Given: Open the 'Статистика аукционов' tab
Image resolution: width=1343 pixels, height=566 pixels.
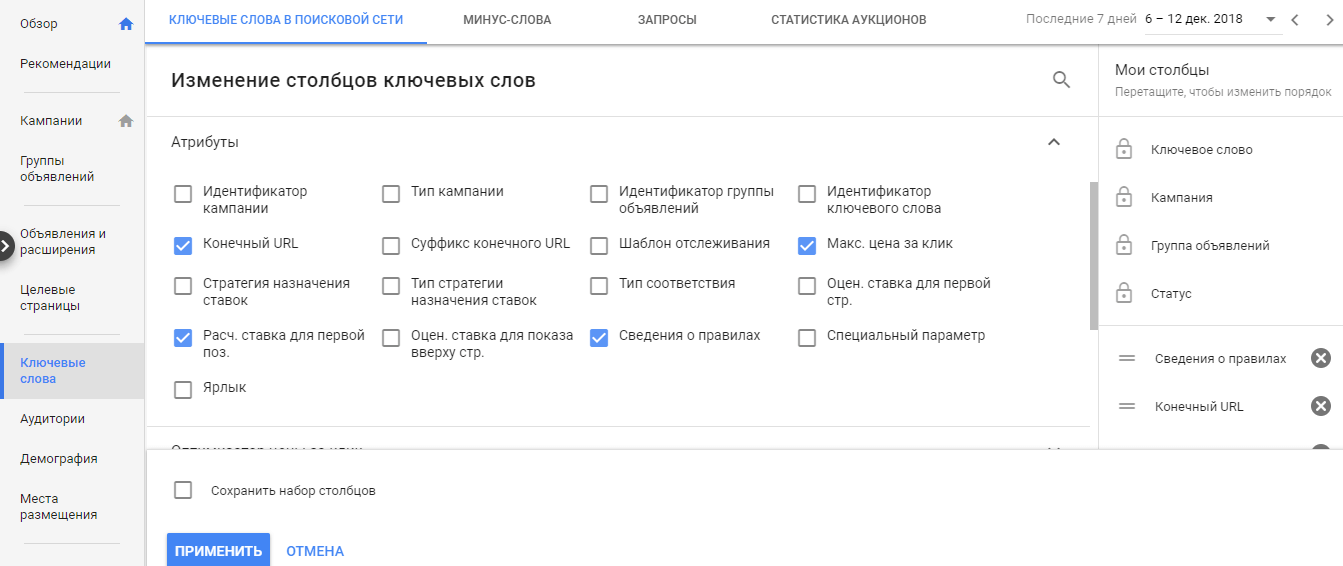Looking at the screenshot, I should pyautogui.click(x=848, y=20).
